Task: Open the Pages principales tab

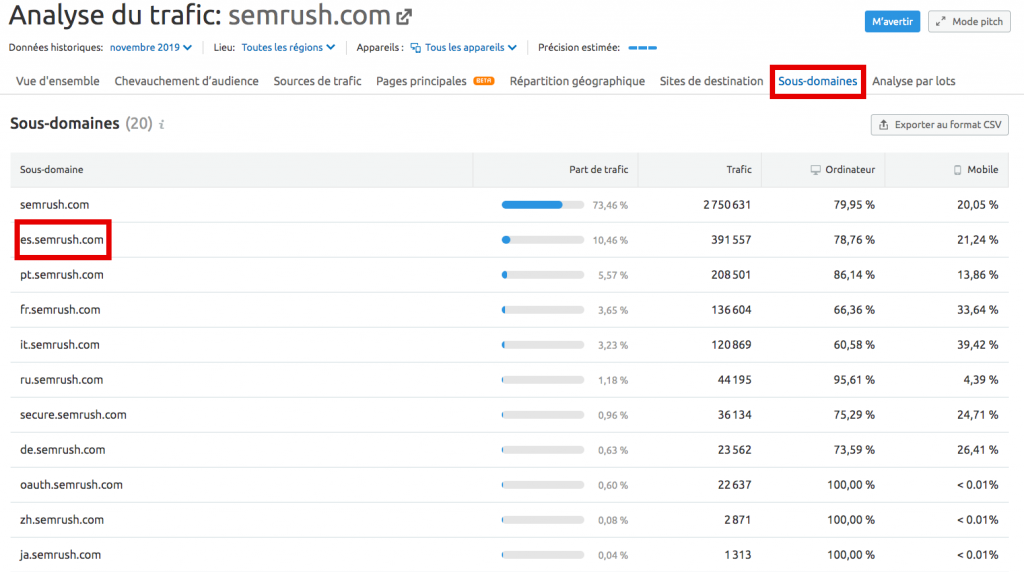Action: tap(421, 81)
